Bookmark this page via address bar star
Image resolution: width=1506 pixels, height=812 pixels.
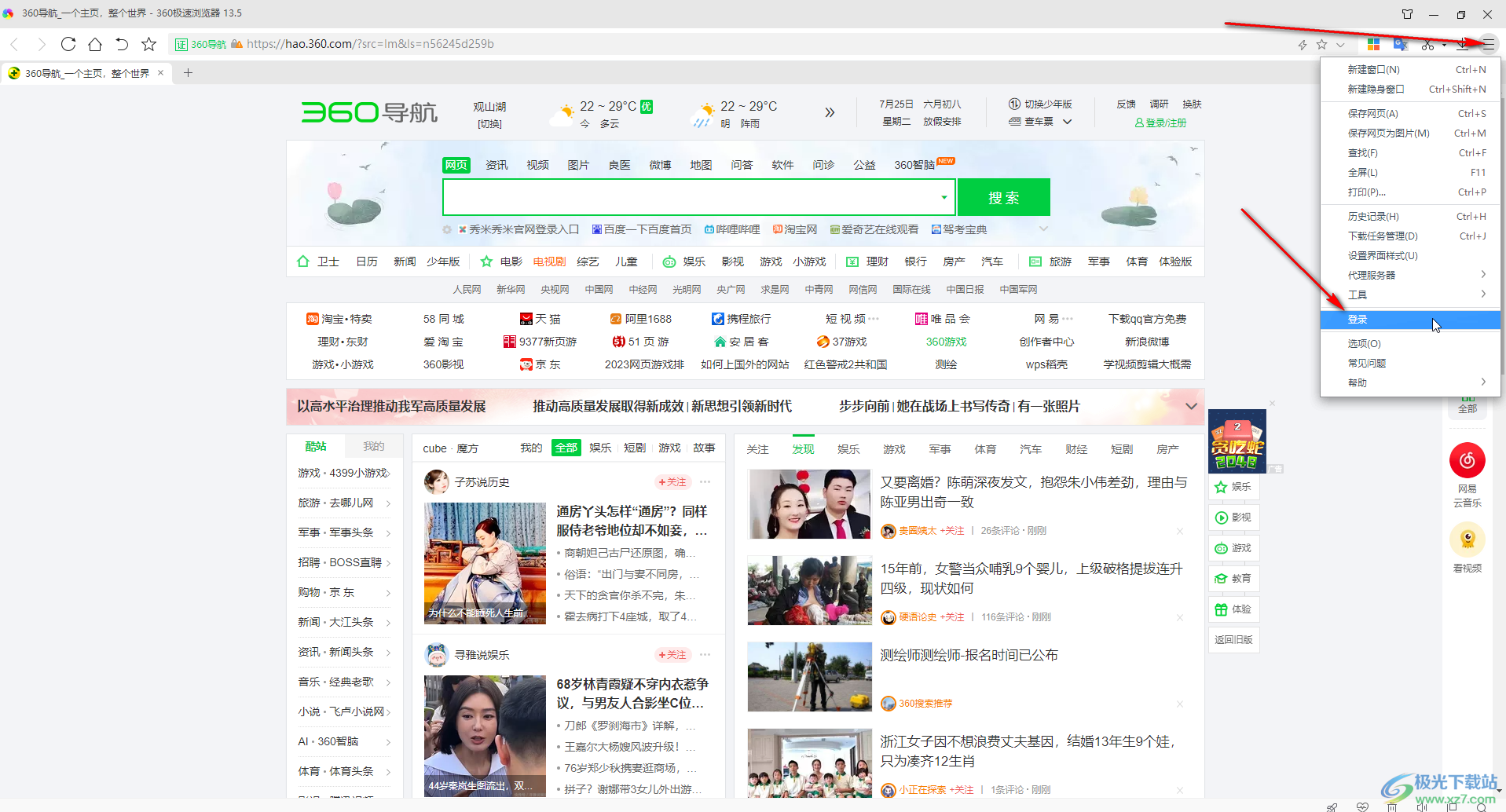1321,45
